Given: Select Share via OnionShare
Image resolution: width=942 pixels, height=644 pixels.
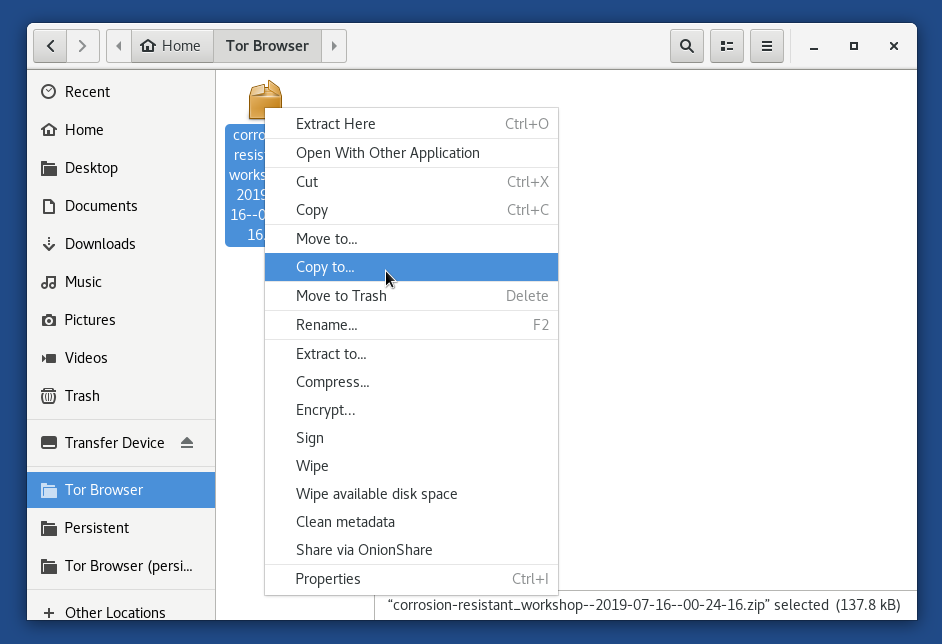Looking at the screenshot, I should click(412, 550).
